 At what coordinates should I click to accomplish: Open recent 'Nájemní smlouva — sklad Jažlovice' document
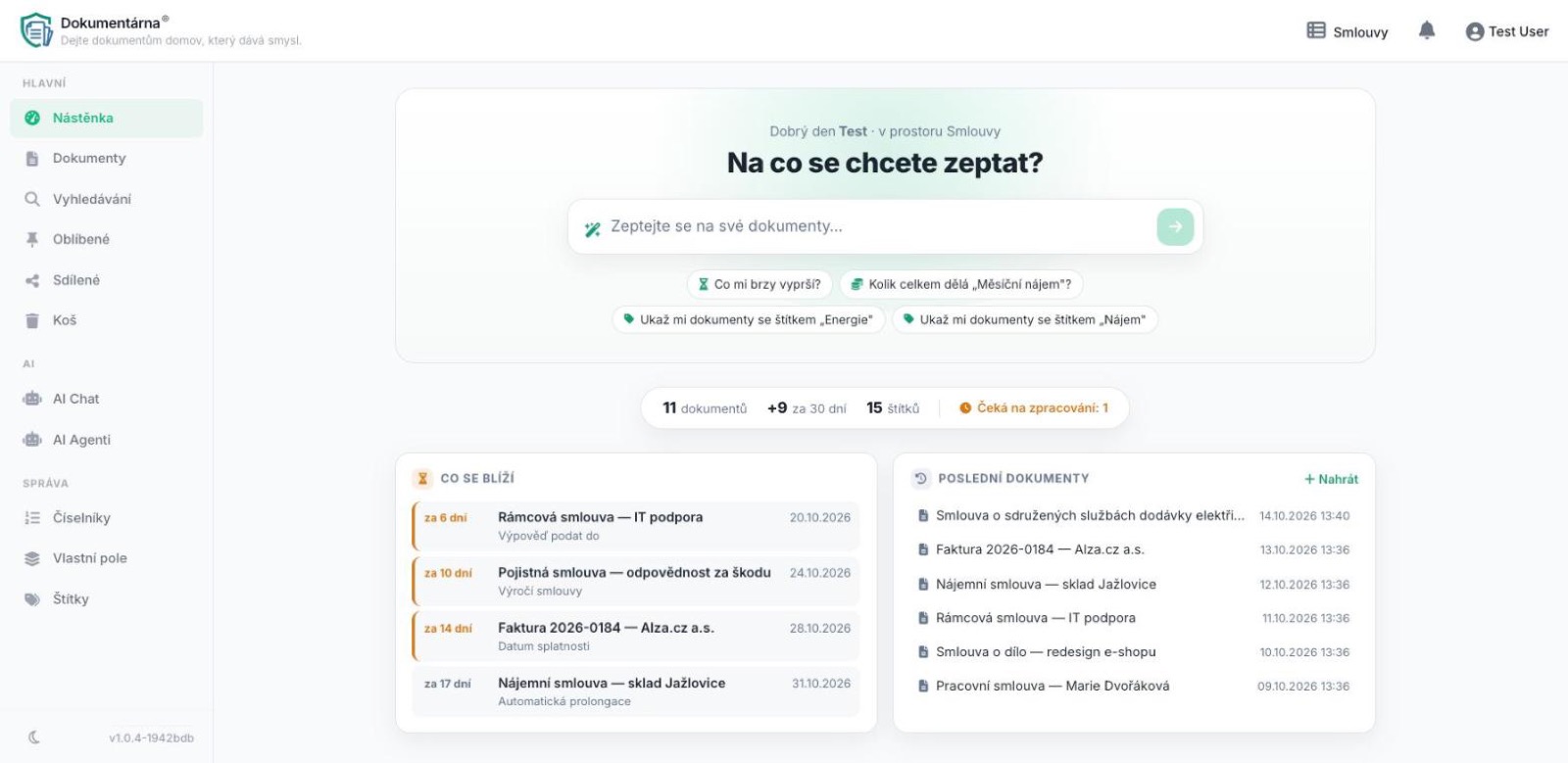click(x=1134, y=584)
